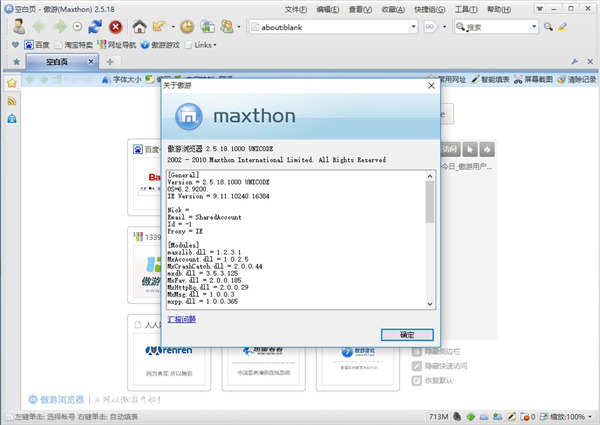Click the toolbar icon right of the clock
The image size is (600, 425).
(x=208, y=27)
